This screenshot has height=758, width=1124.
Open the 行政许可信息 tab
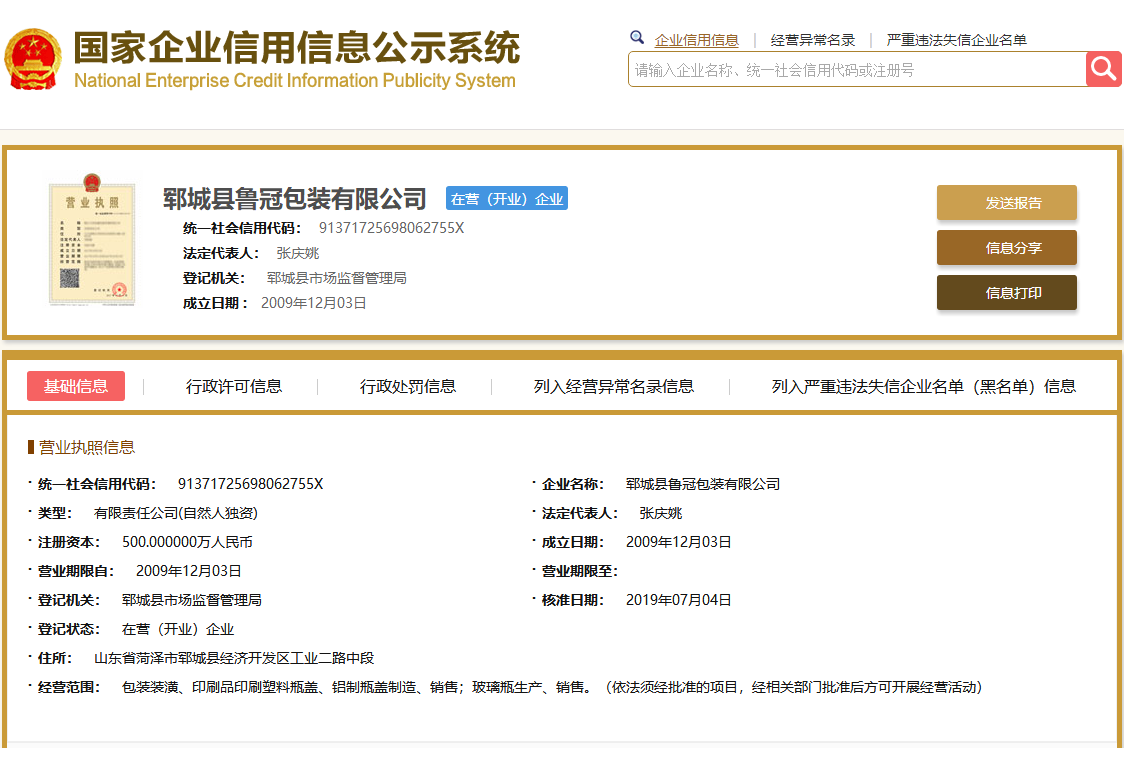pos(234,386)
